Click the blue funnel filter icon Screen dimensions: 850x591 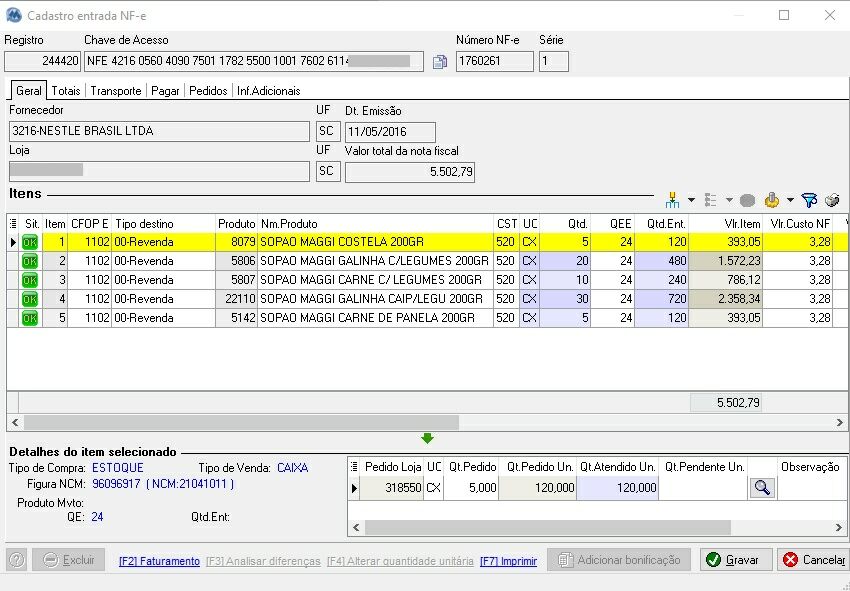pyautogui.click(x=809, y=201)
